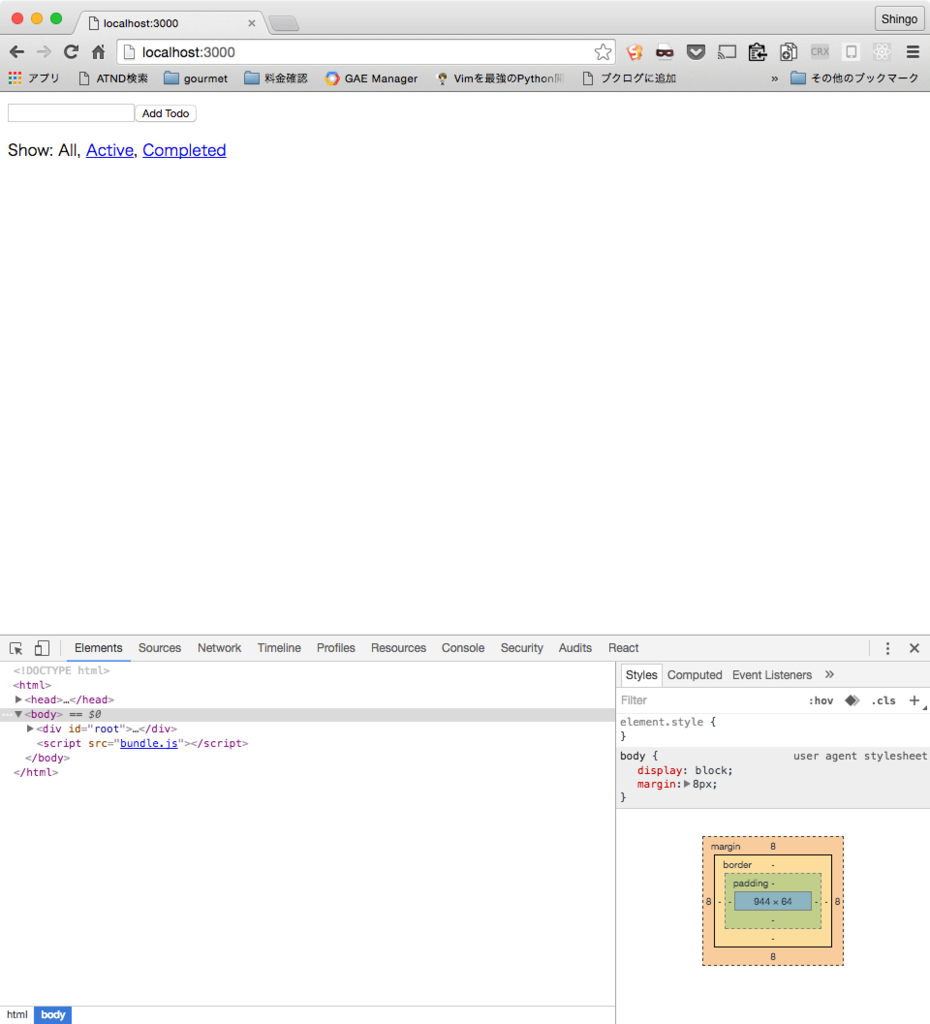Select the html breadcrumb item
Viewport: 930px width, 1024px height.
point(17,1015)
